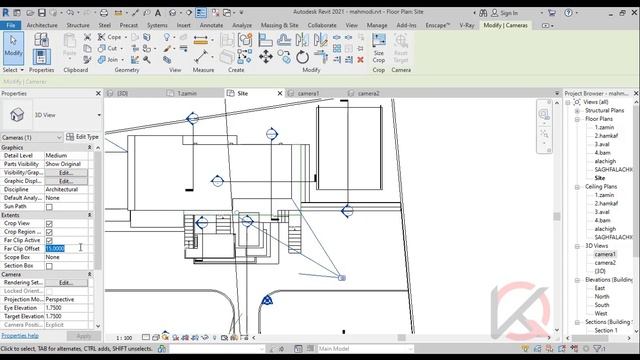Click the Sign In user icon

pyautogui.click(x=494, y=13)
